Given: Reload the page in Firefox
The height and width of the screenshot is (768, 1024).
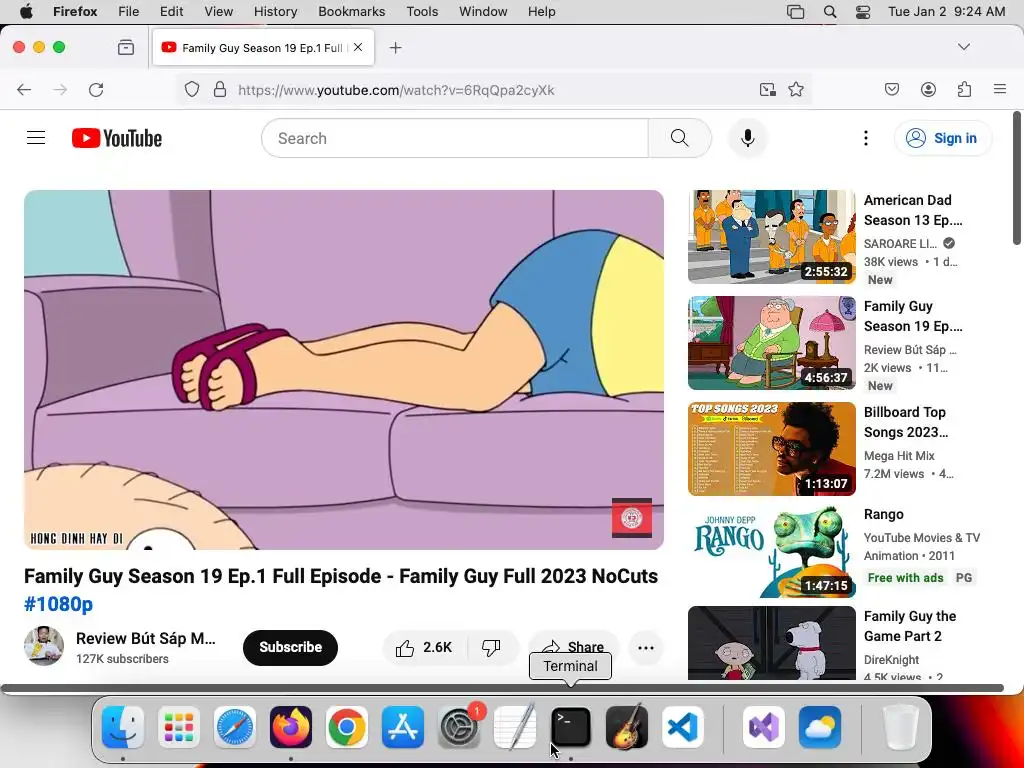Looking at the screenshot, I should click(x=96, y=90).
